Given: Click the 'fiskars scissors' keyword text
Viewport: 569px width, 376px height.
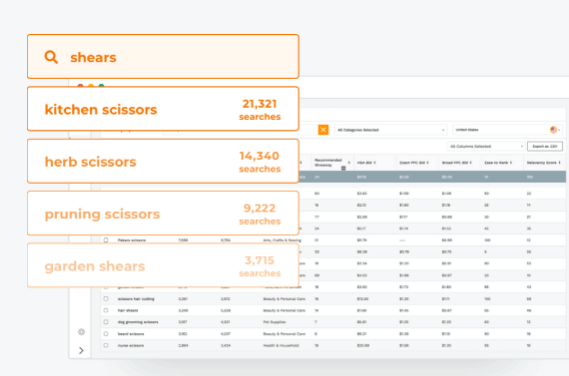Looking at the screenshot, I should [x=132, y=240].
